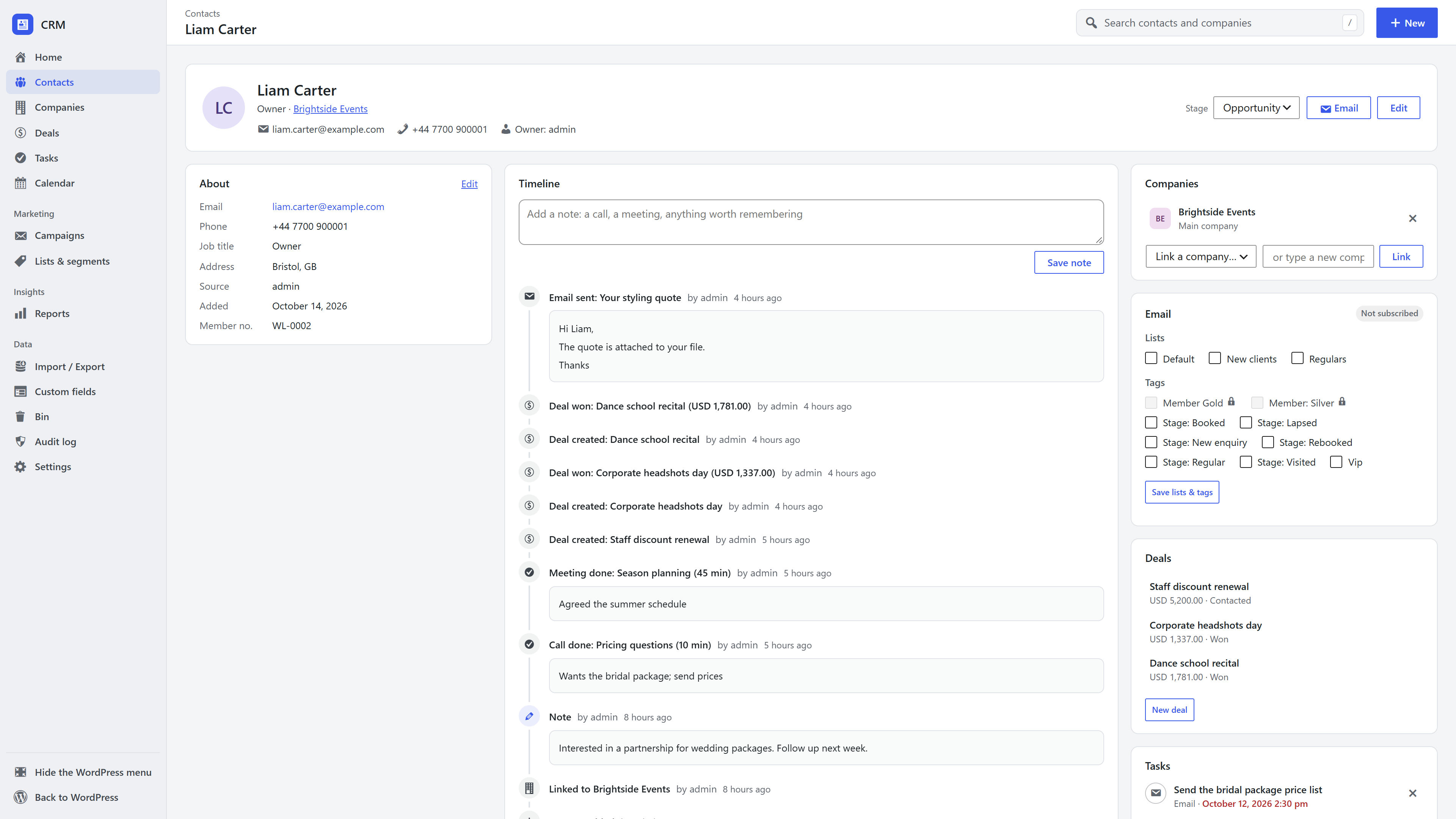Screen dimensions: 1456x819
Task: Check the Default list checkbox
Action: [1152, 358]
